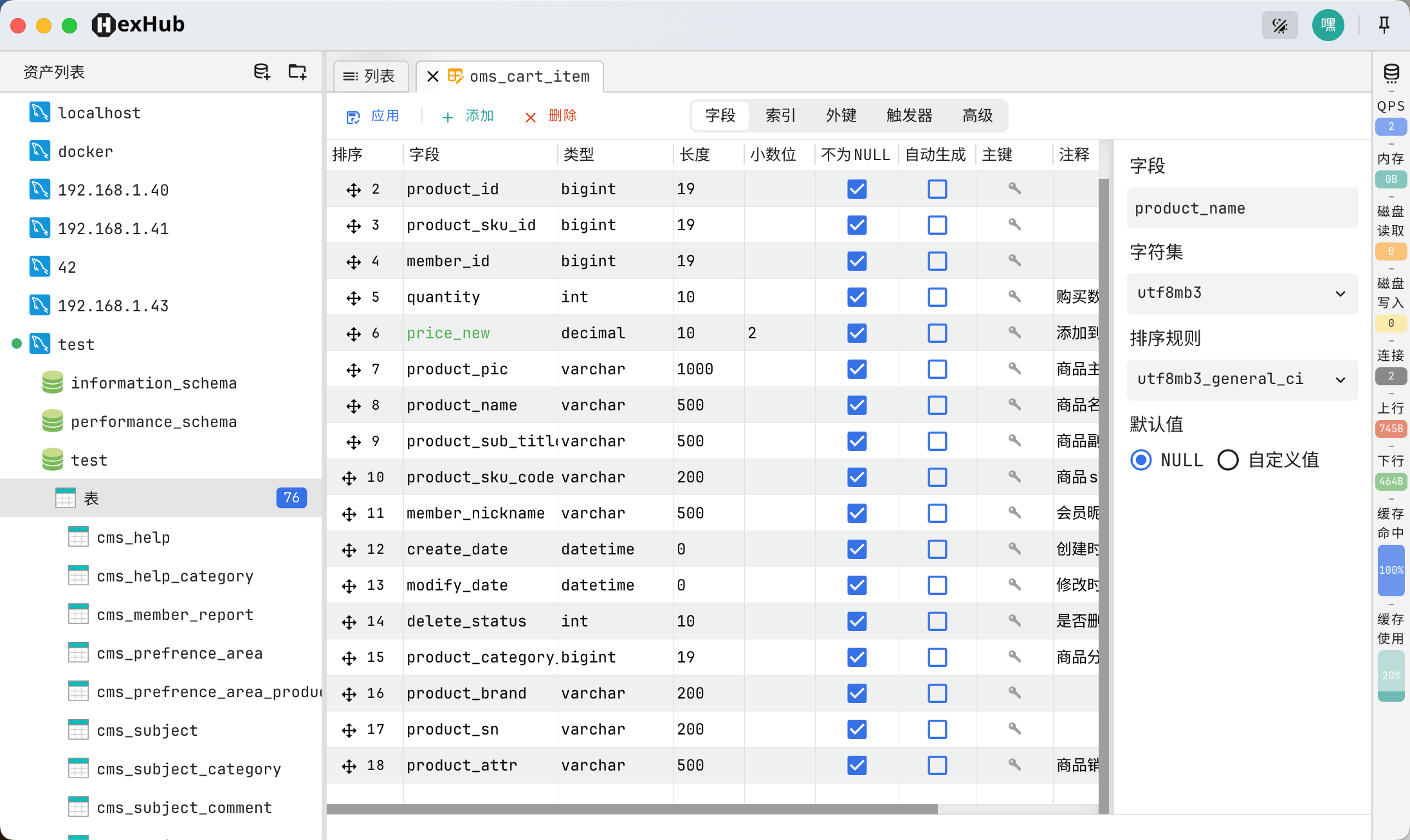Screen dimensions: 1410x840
Task: Click the product_name field name input
Action: (1241, 208)
